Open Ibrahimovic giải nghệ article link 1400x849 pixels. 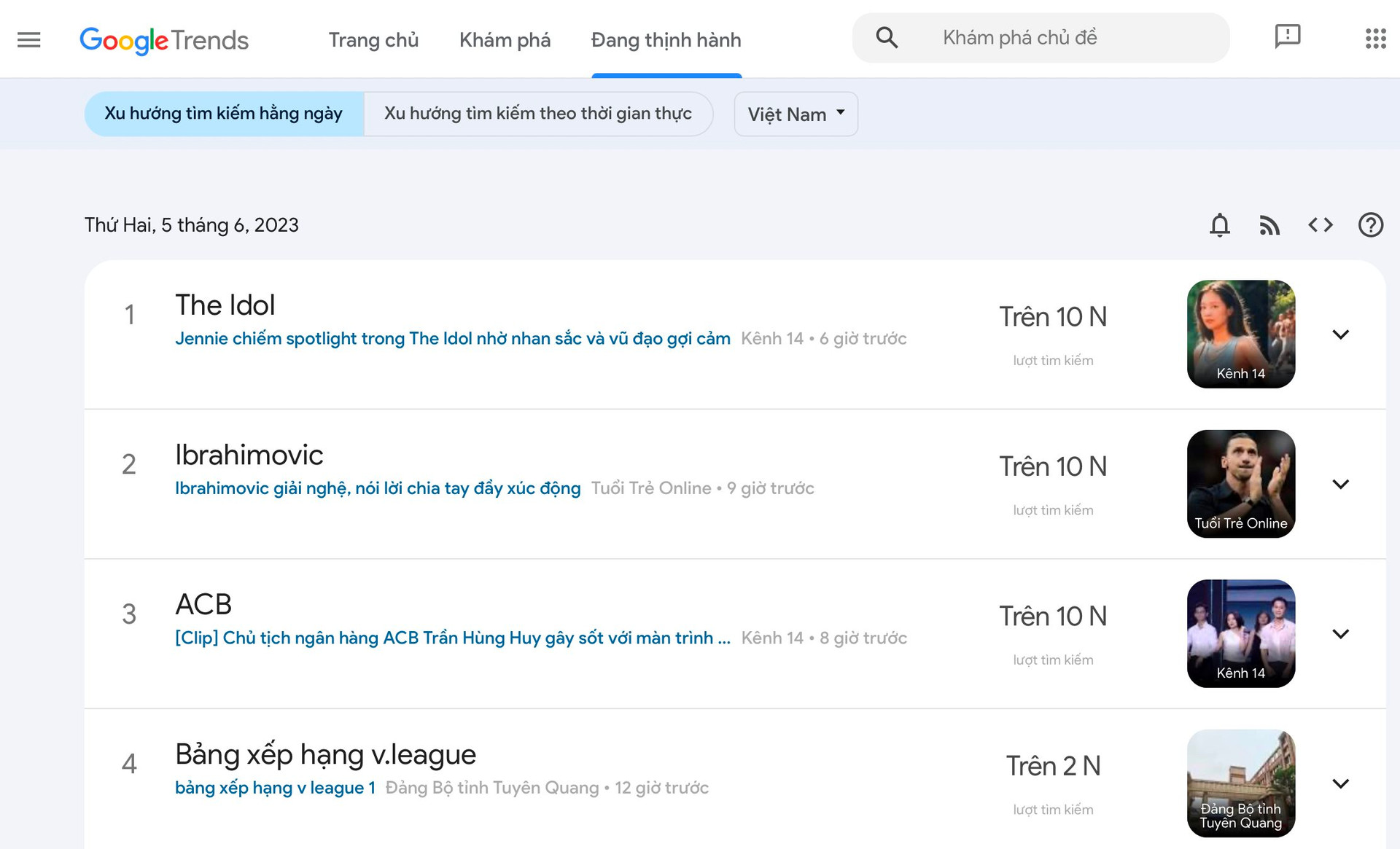click(378, 488)
